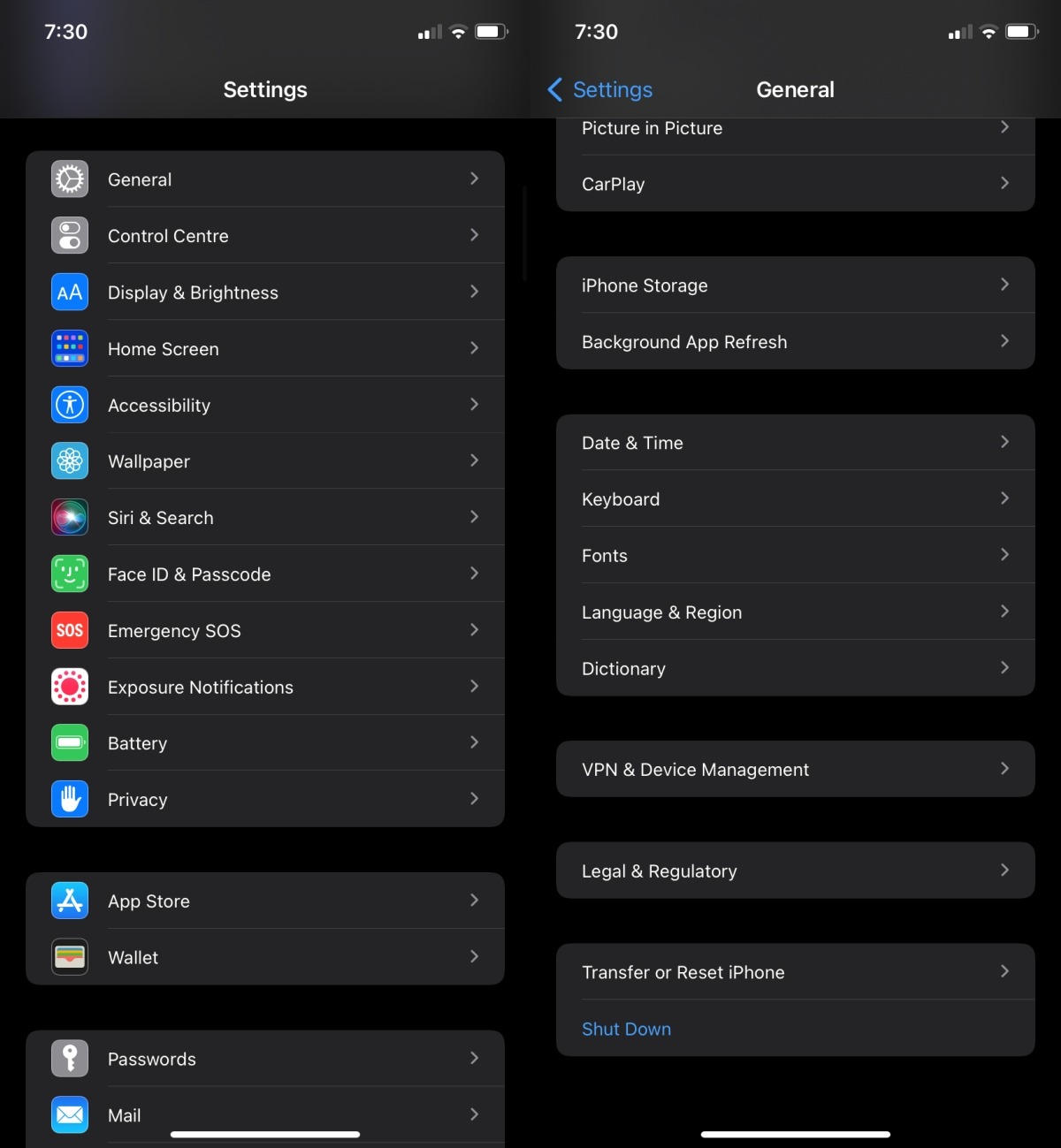Select the Exposure Notifications label

point(201,688)
